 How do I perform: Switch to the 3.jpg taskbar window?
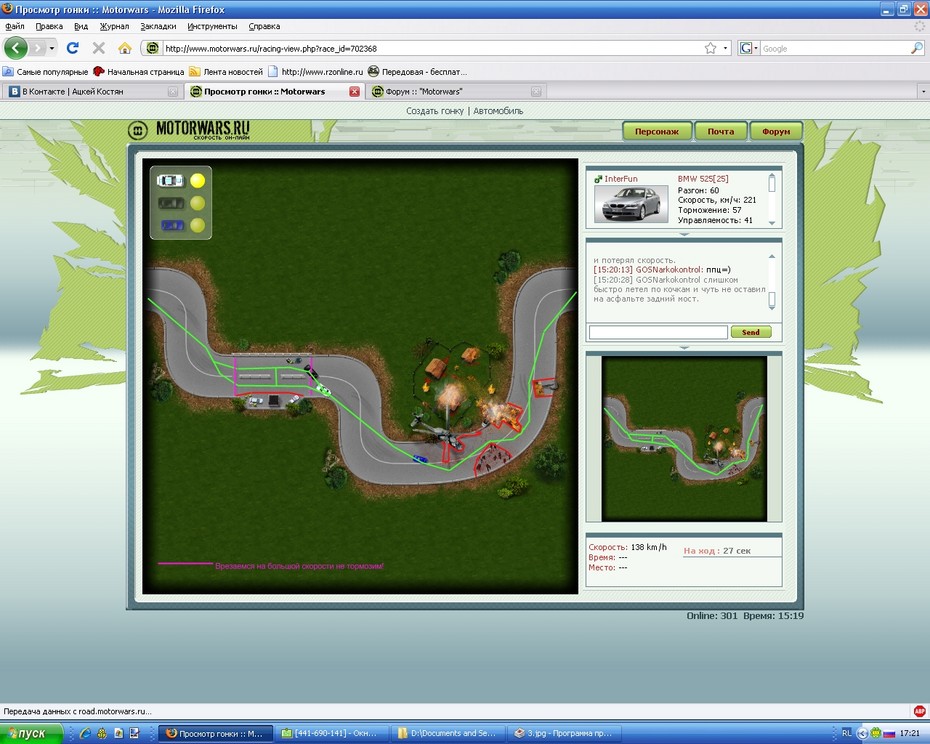[x=565, y=733]
